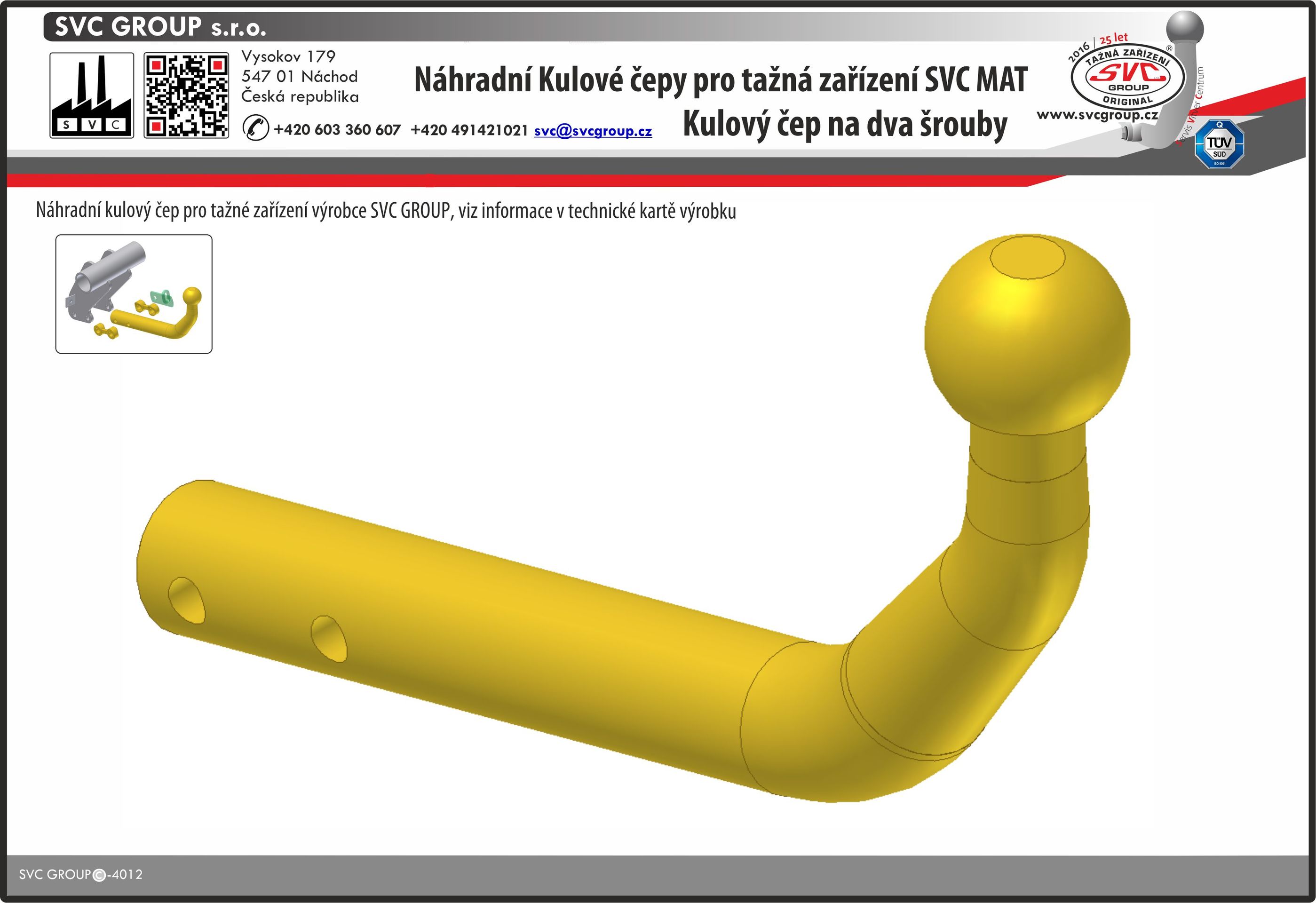
Task: Click the telephone handset icon
Action: click(x=255, y=127)
